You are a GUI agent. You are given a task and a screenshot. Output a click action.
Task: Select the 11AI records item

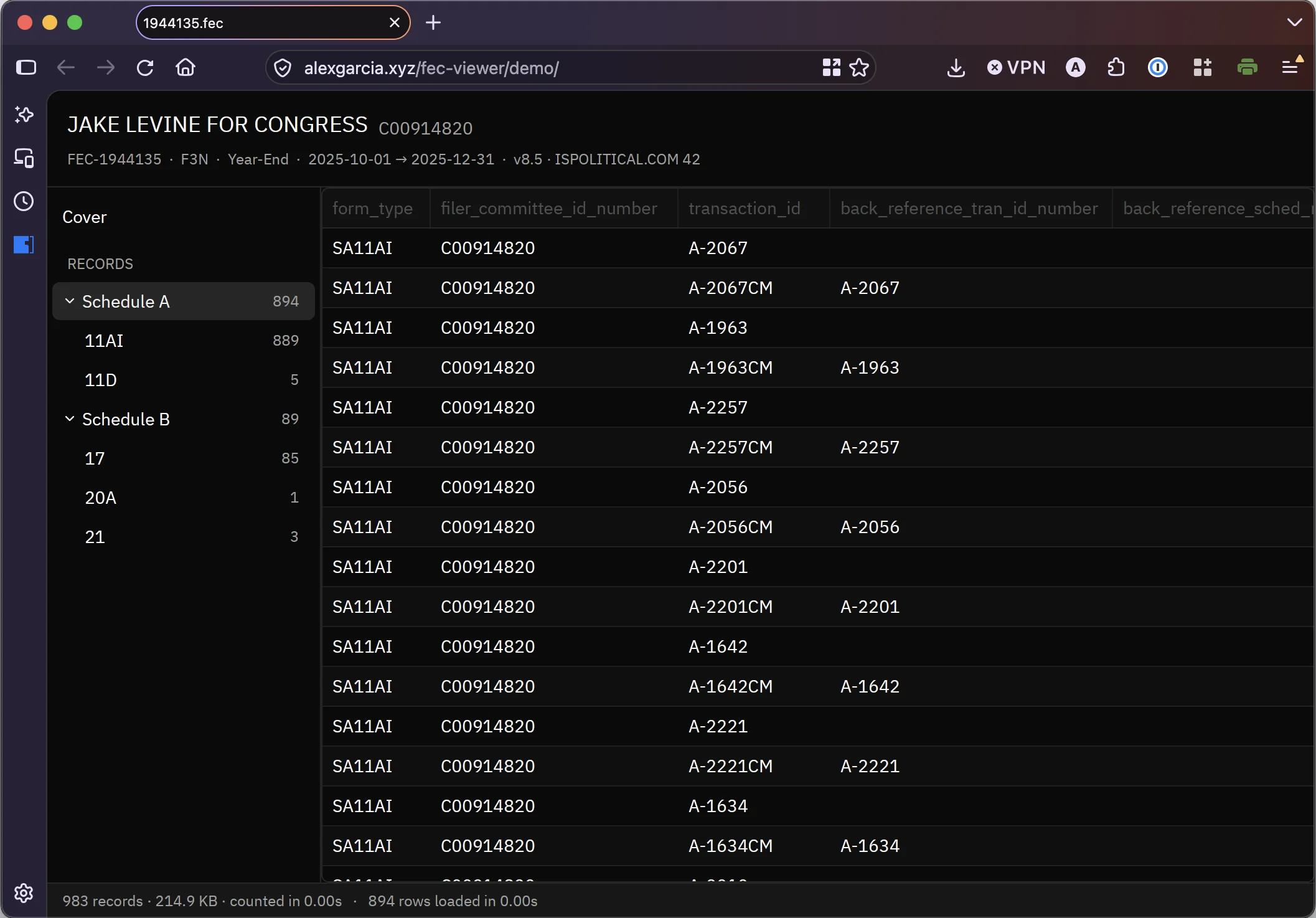(x=184, y=341)
